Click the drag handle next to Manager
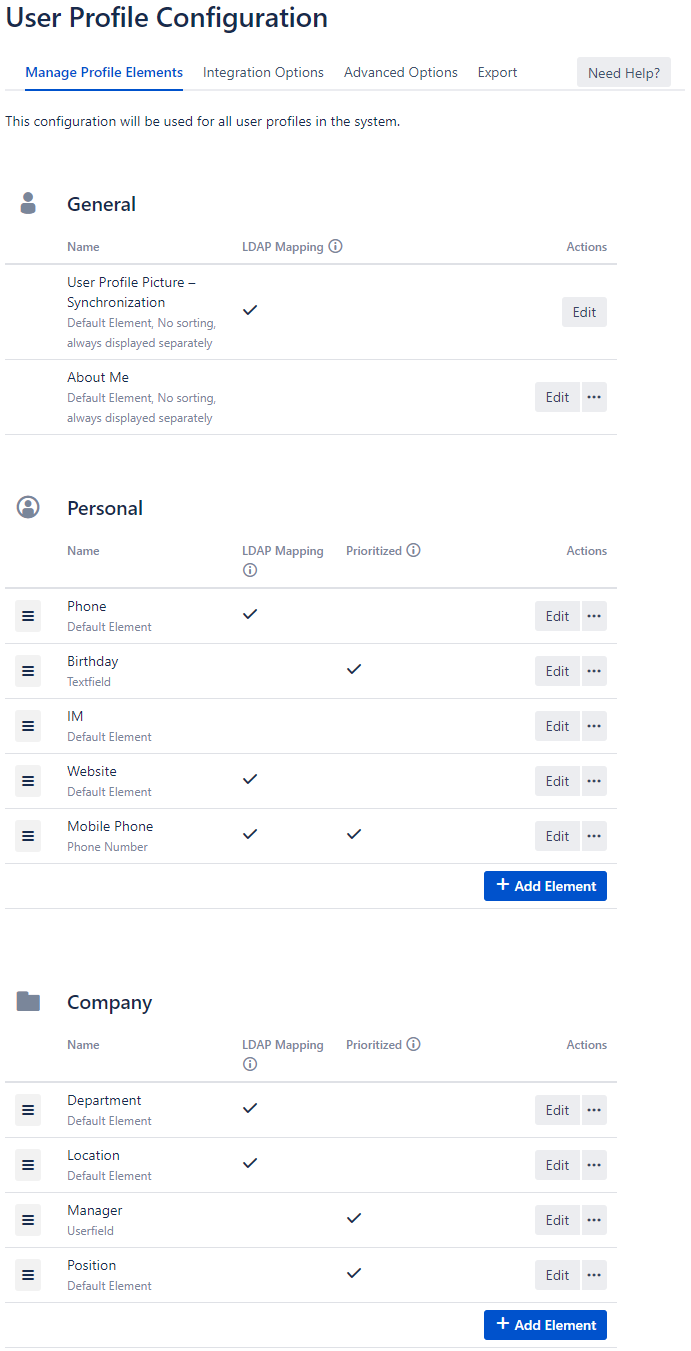 pos(28,1220)
